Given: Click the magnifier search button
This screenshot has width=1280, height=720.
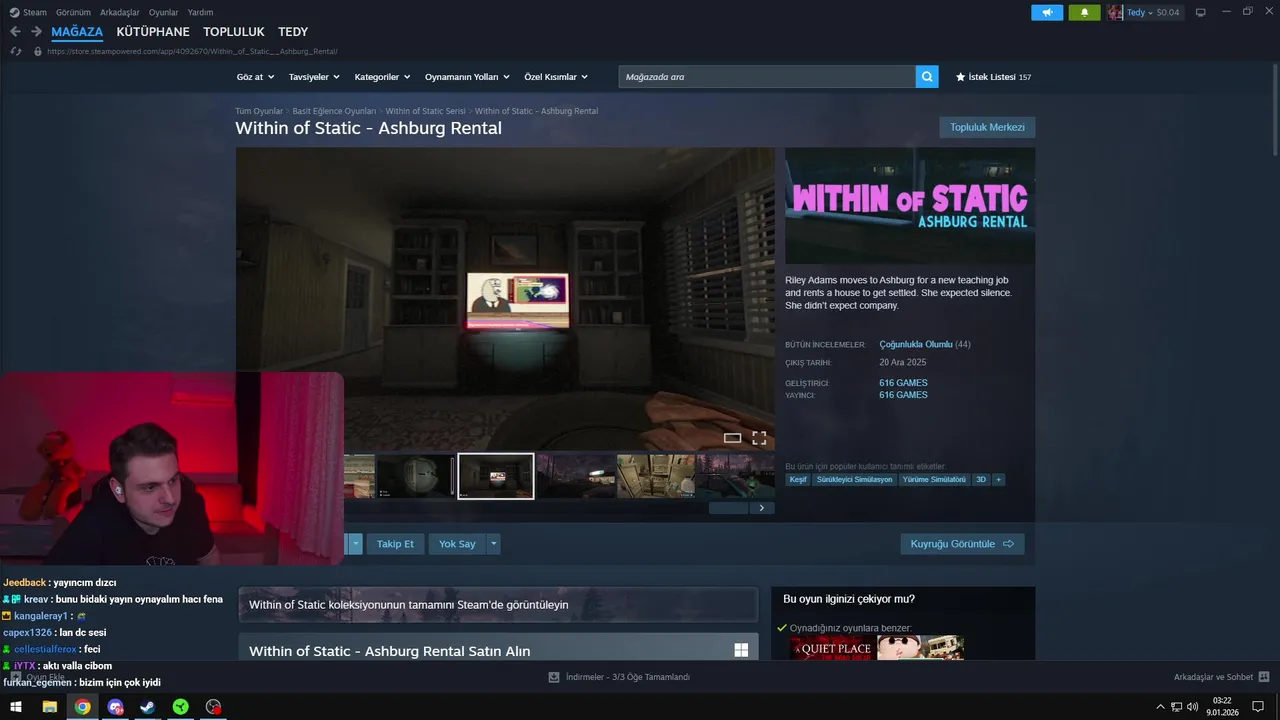Looking at the screenshot, I should [x=927, y=77].
